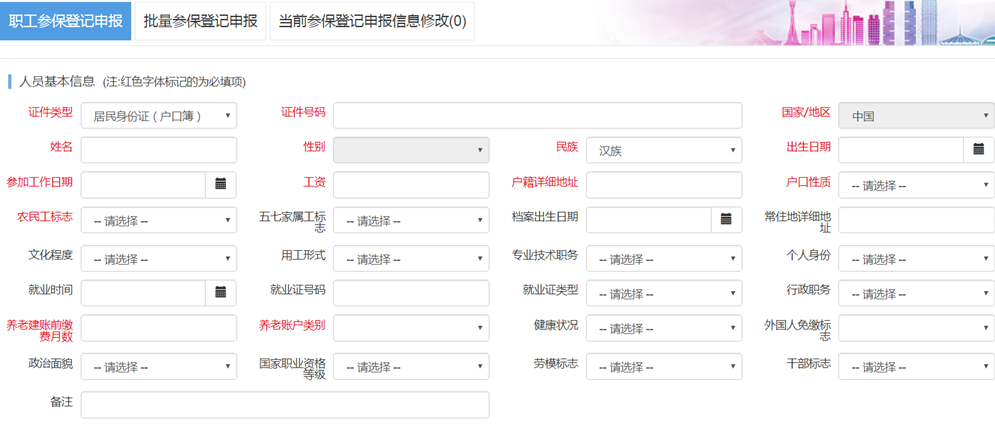The height and width of the screenshot is (429, 995).
Task: Open calendar picker for 档案出生日期
Action: 726,220
